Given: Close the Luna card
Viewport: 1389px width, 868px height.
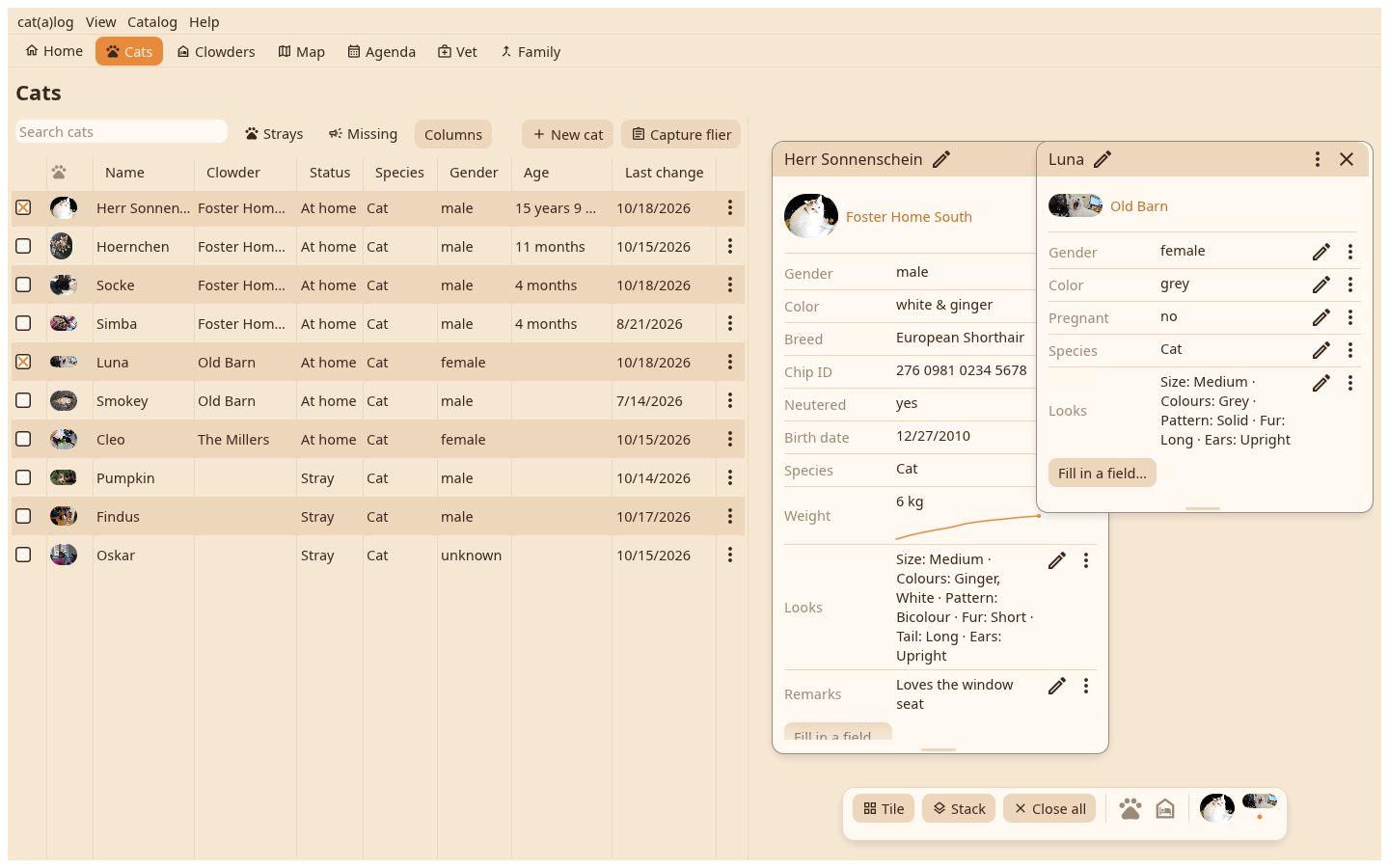Looking at the screenshot, I should (x=1347, y=159).
